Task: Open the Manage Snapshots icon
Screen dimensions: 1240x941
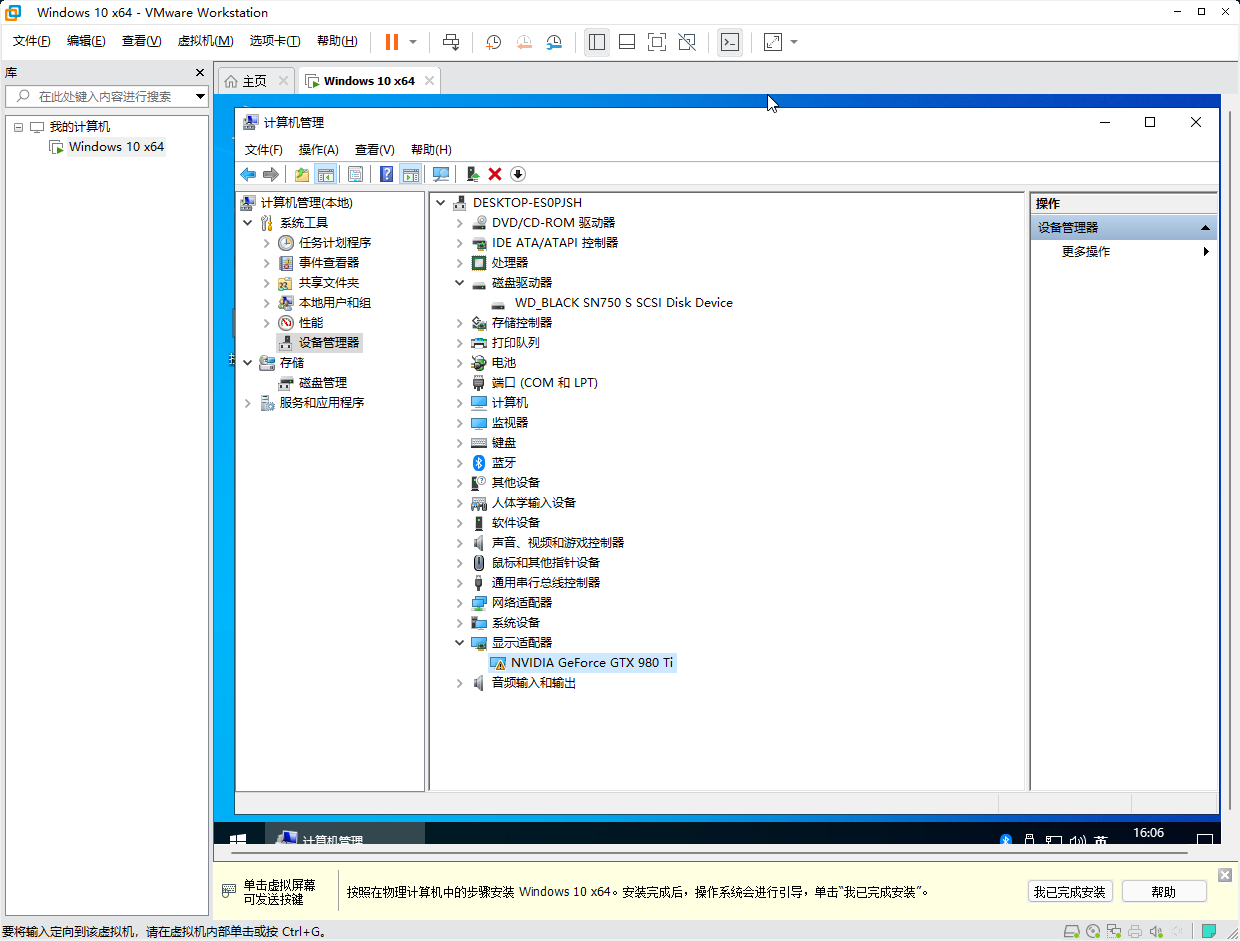Action: (554, 42)
